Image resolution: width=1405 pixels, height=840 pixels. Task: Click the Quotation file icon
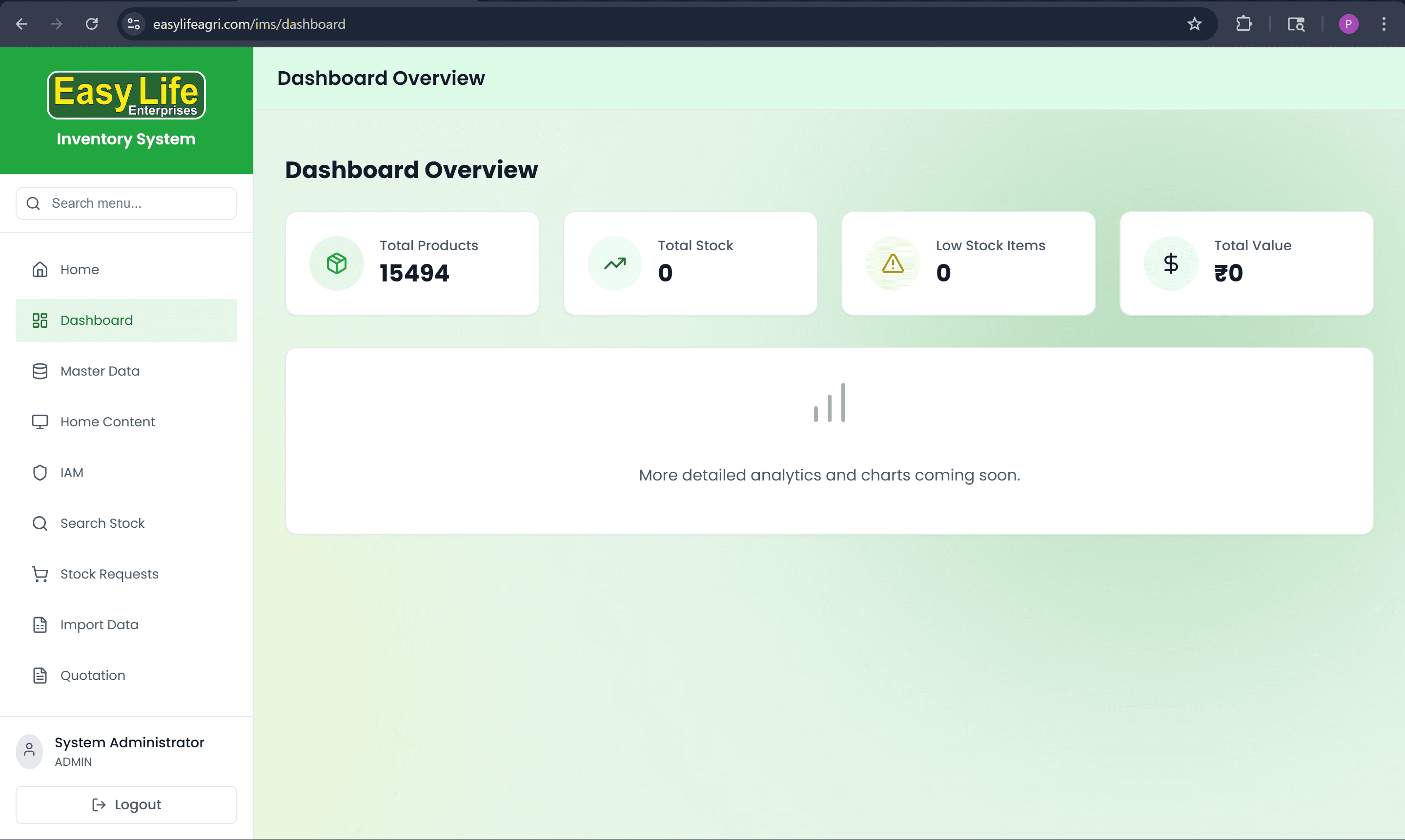tap(40, 675)
